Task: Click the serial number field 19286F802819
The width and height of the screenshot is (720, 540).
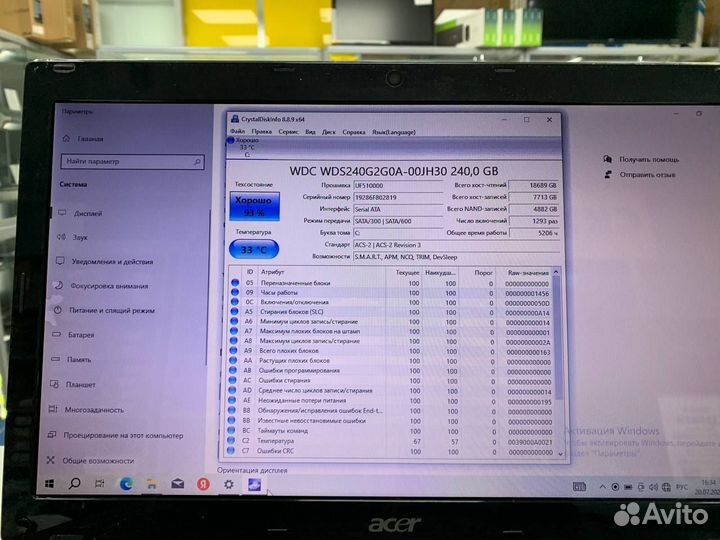Action: coord(398,197)
